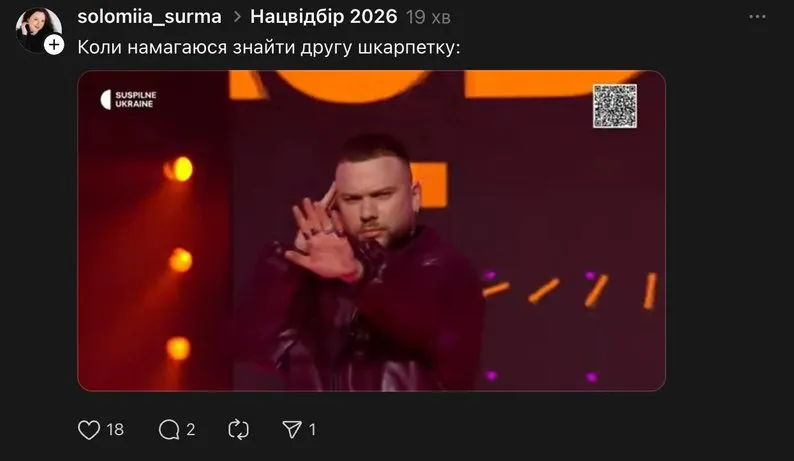
Task: Select the post caption about знайти другу шкарпетку
Action: (269, 47)
